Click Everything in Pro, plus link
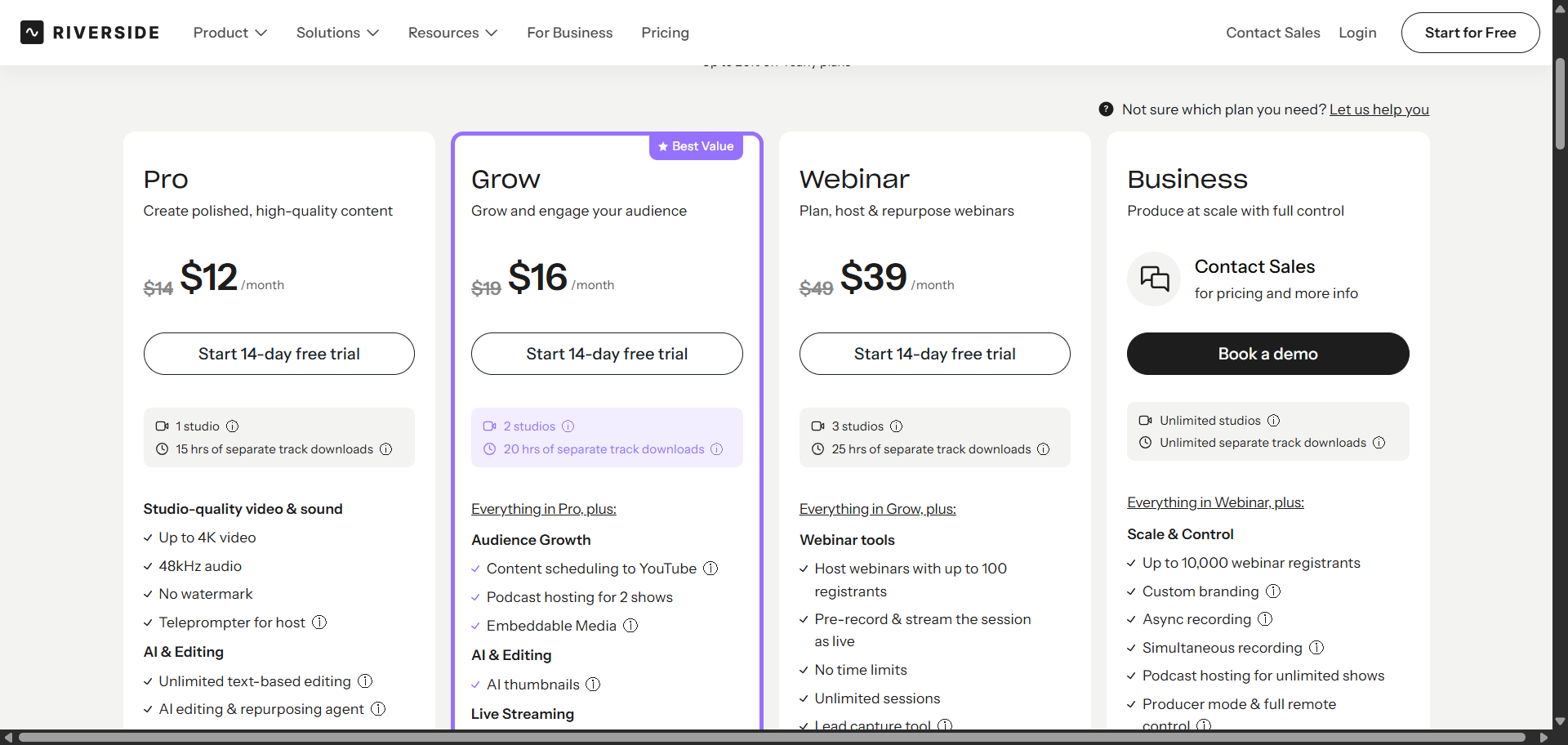This screenshot has width=1568, height=745. pyautogui.click(x=544, y=509)
